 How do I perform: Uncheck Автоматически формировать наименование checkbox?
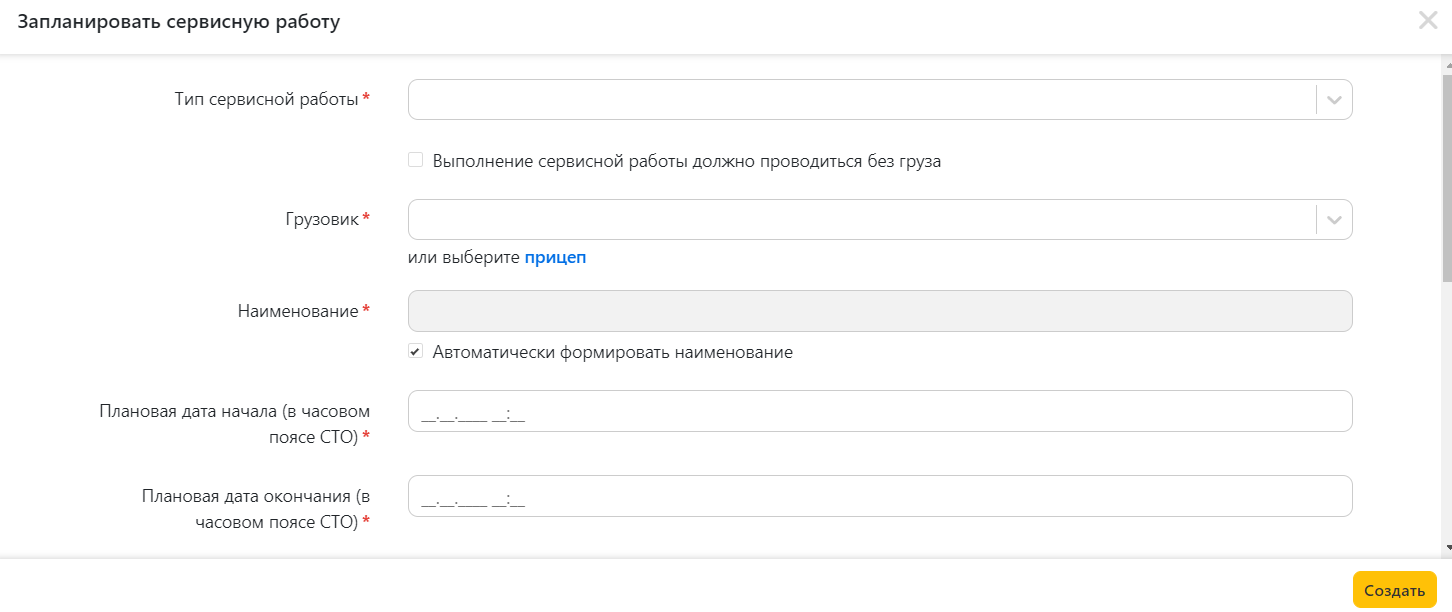(416, 352)
